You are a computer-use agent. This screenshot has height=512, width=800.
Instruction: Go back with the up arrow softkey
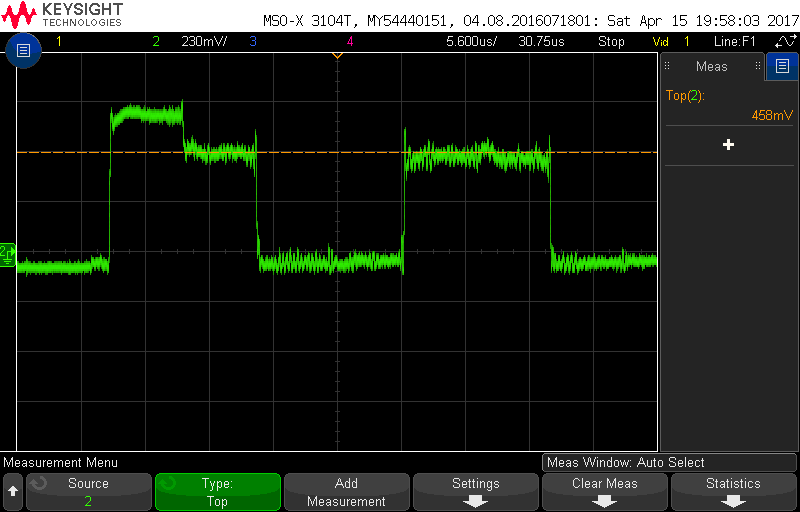[x=13, y=492]
